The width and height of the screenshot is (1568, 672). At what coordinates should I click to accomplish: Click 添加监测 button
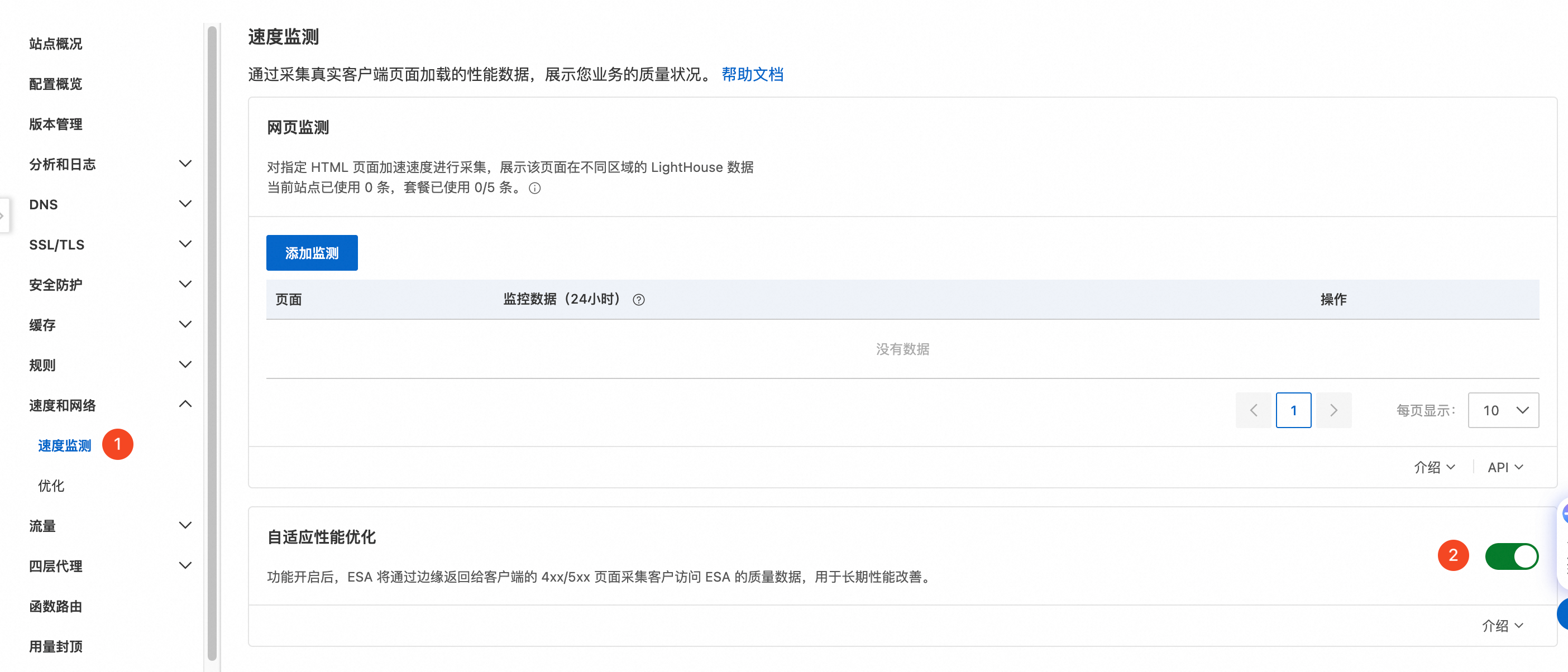[312, 253]
